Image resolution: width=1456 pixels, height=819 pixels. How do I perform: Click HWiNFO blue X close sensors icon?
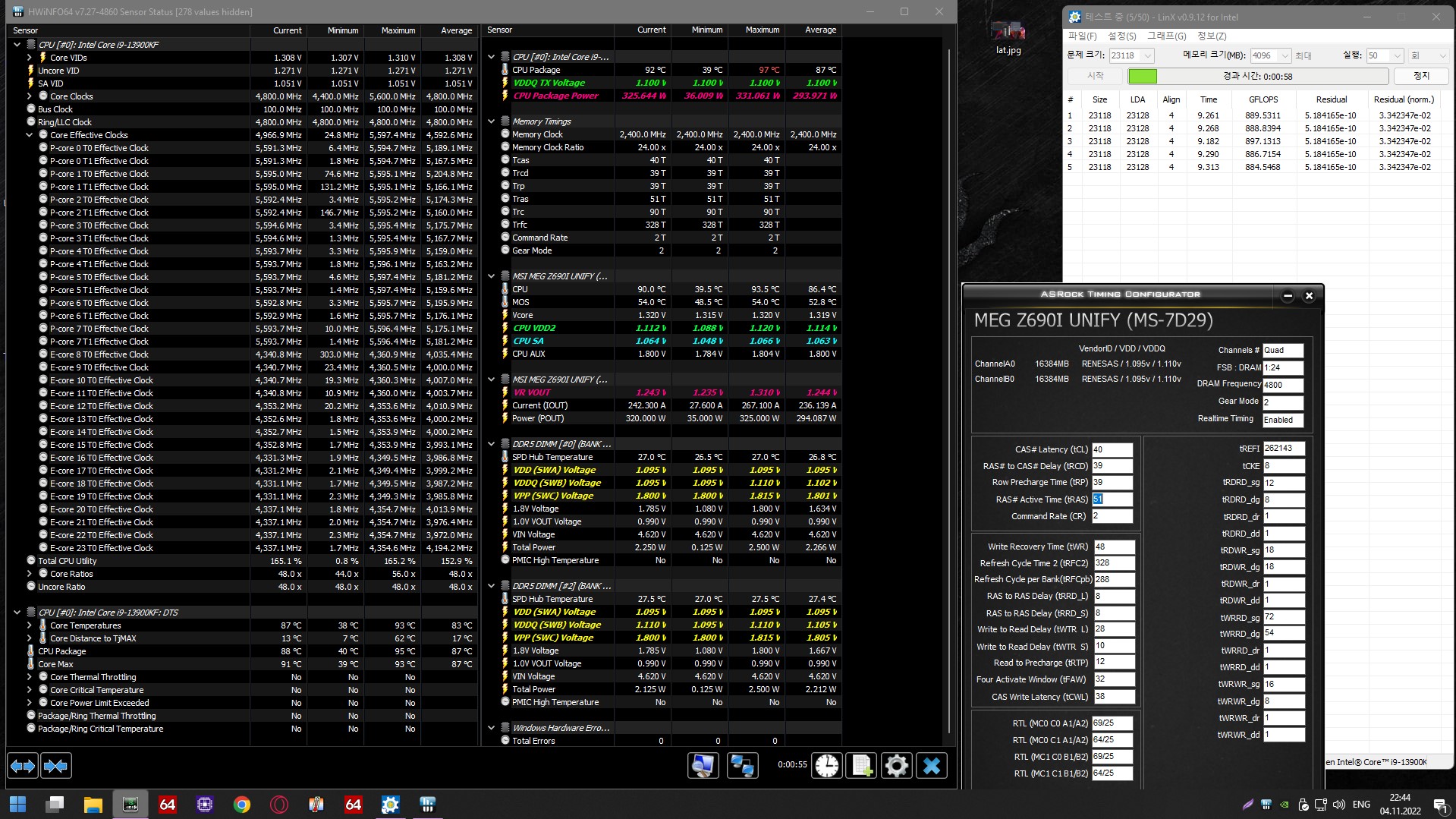pyautogui.click(x=932, y=766)
